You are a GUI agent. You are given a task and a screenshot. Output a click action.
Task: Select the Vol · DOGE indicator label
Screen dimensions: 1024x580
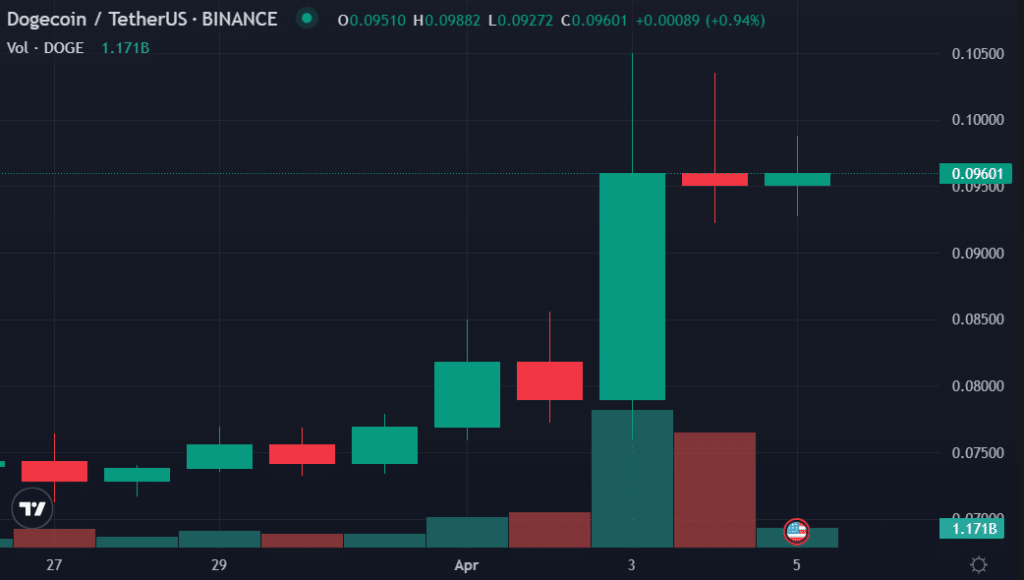coord(45,48)
